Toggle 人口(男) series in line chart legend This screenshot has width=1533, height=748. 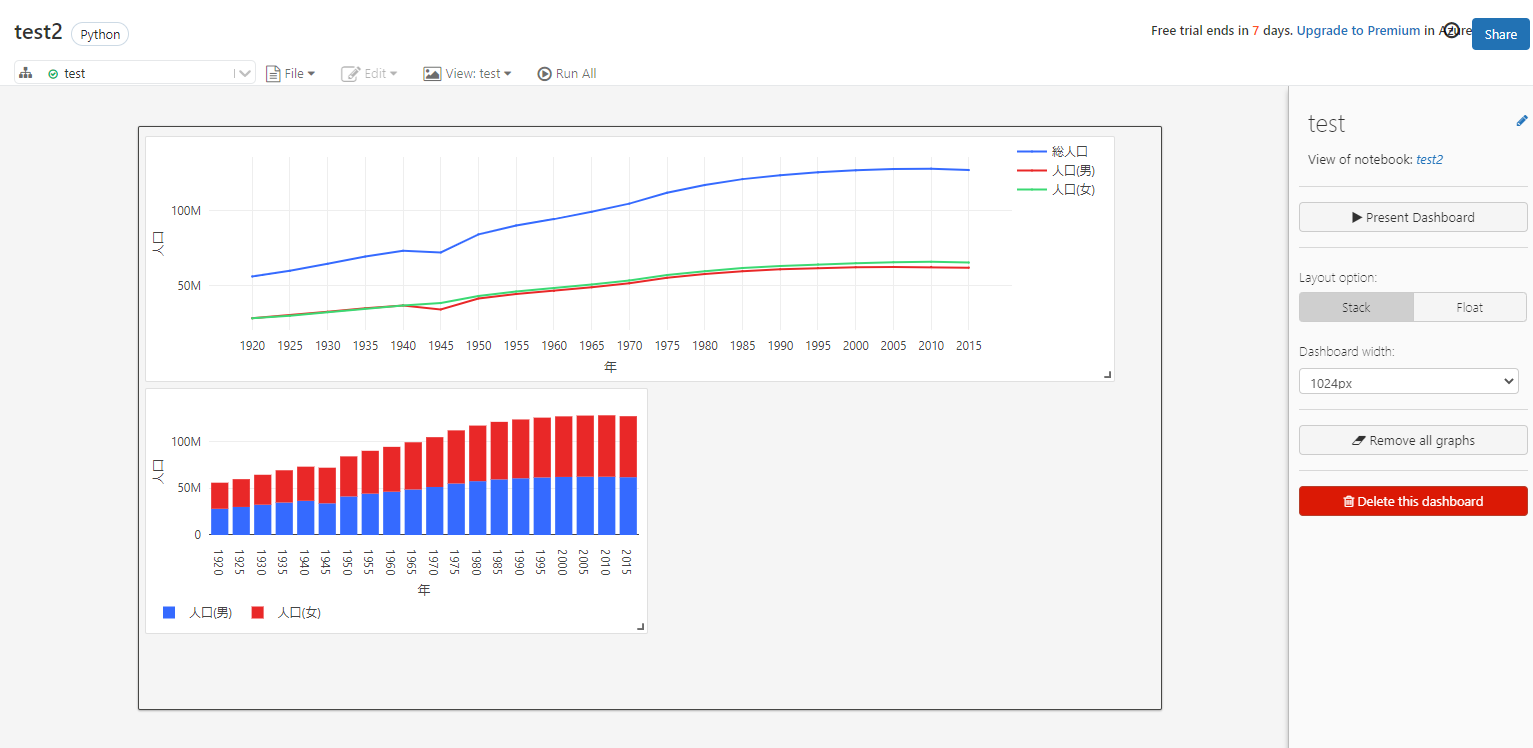coord(1056,170)
